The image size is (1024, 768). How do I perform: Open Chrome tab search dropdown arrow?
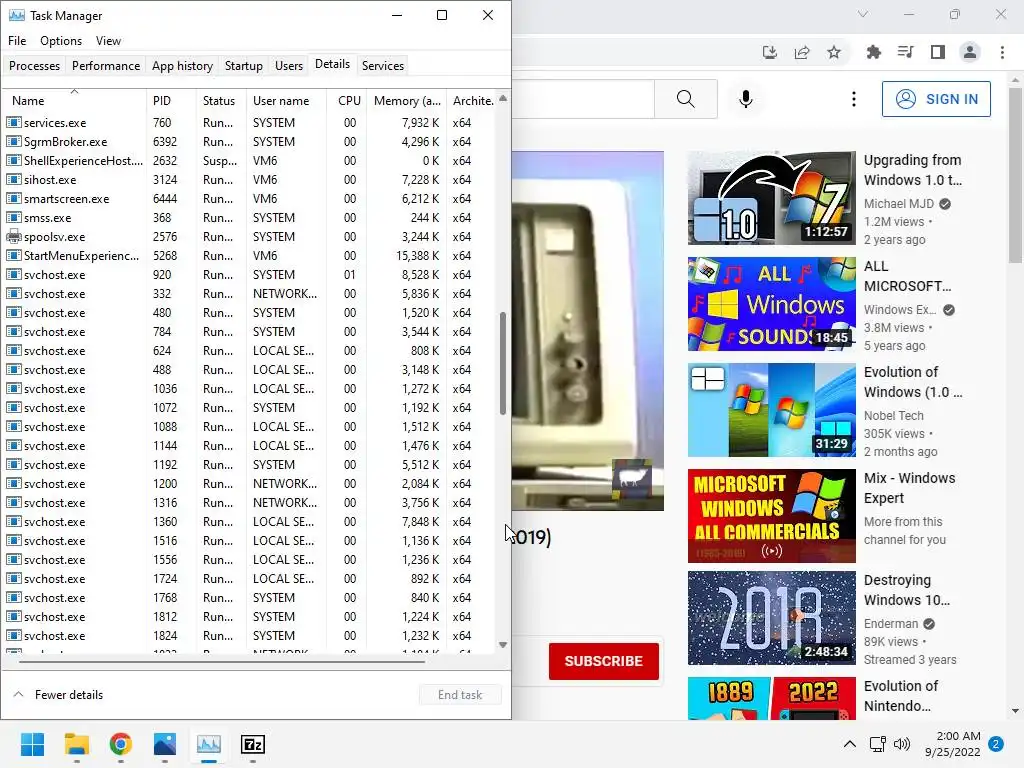click(x=863, y=14)
